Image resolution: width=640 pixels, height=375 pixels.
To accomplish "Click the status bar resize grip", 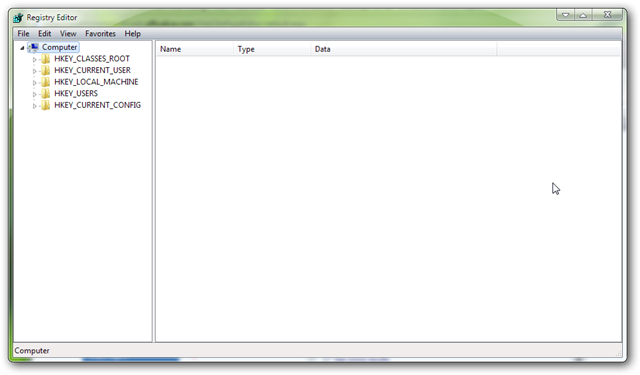I will coord(618,353).
